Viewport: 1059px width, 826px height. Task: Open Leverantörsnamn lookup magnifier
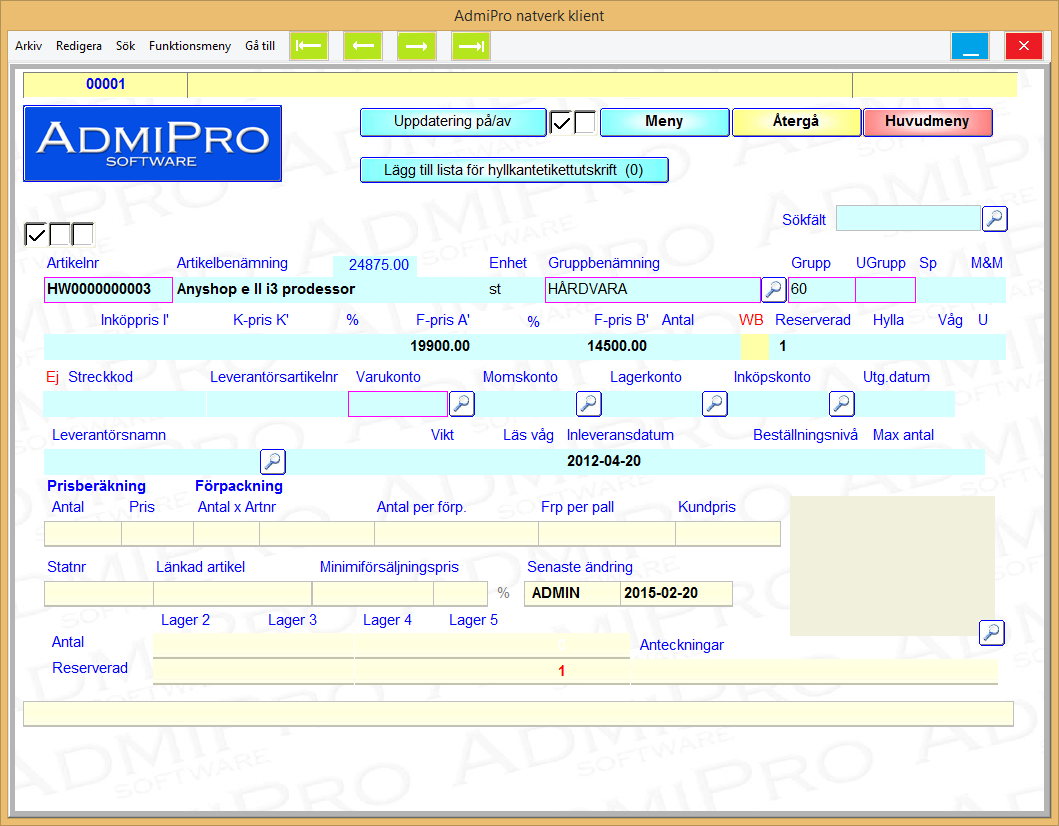pyautogui.click(x=272, y=462)
